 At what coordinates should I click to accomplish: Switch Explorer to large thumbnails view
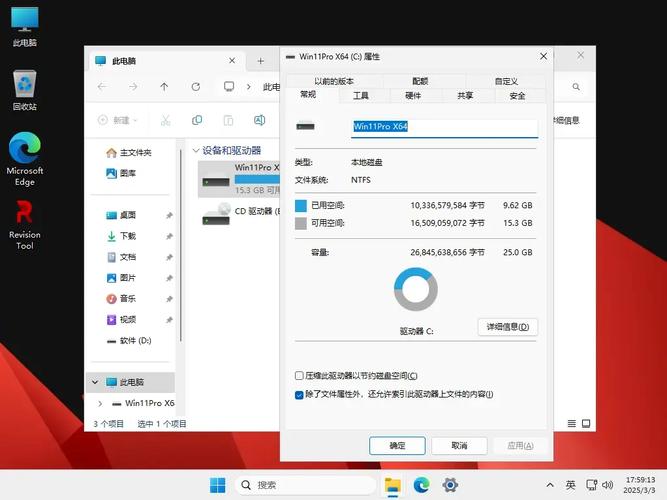point(586,423)
